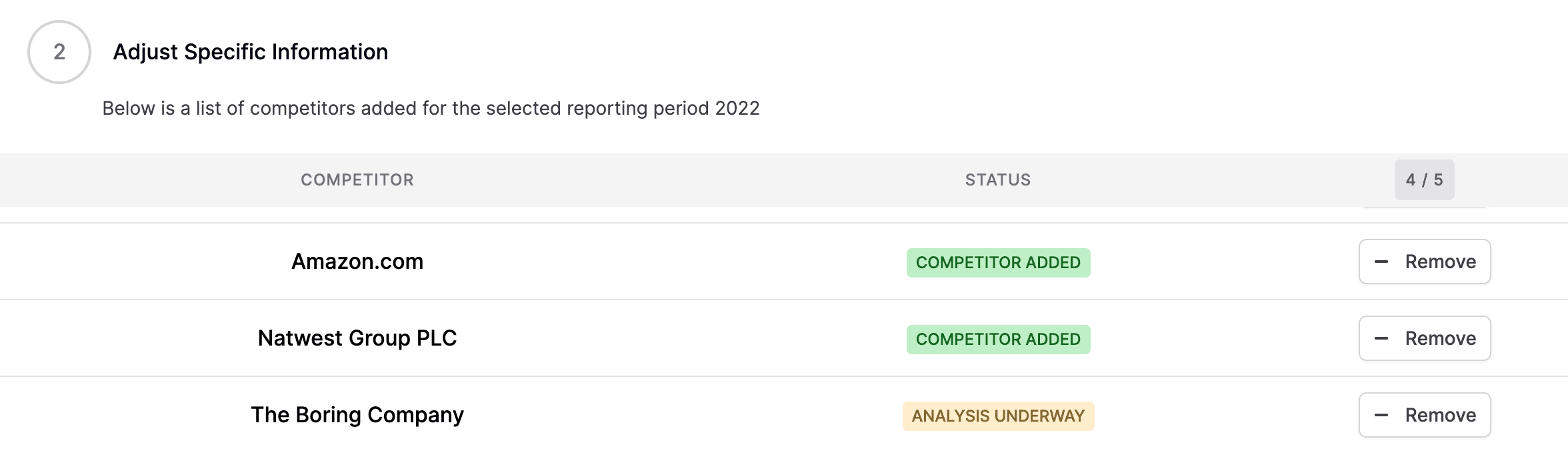Click the COMPETITOR column header

[357, 179]
